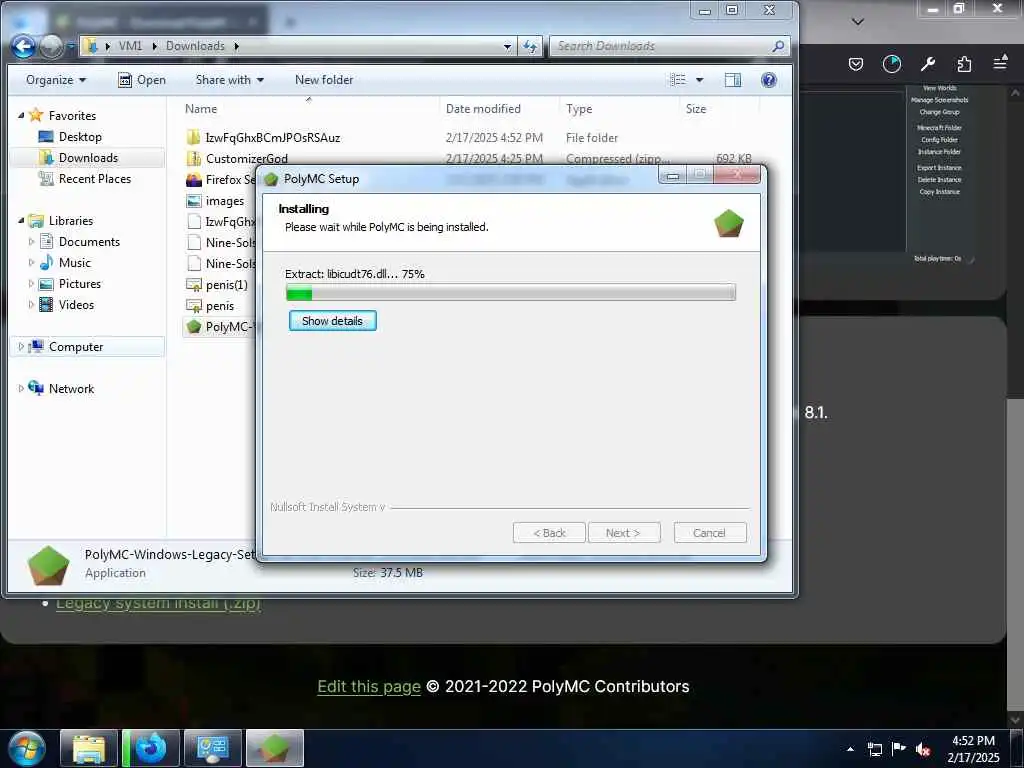Viewport: 1024px width, 768px height.
Task: Click New folder in Explorer toolbar
Action: (x=324, y=80)
